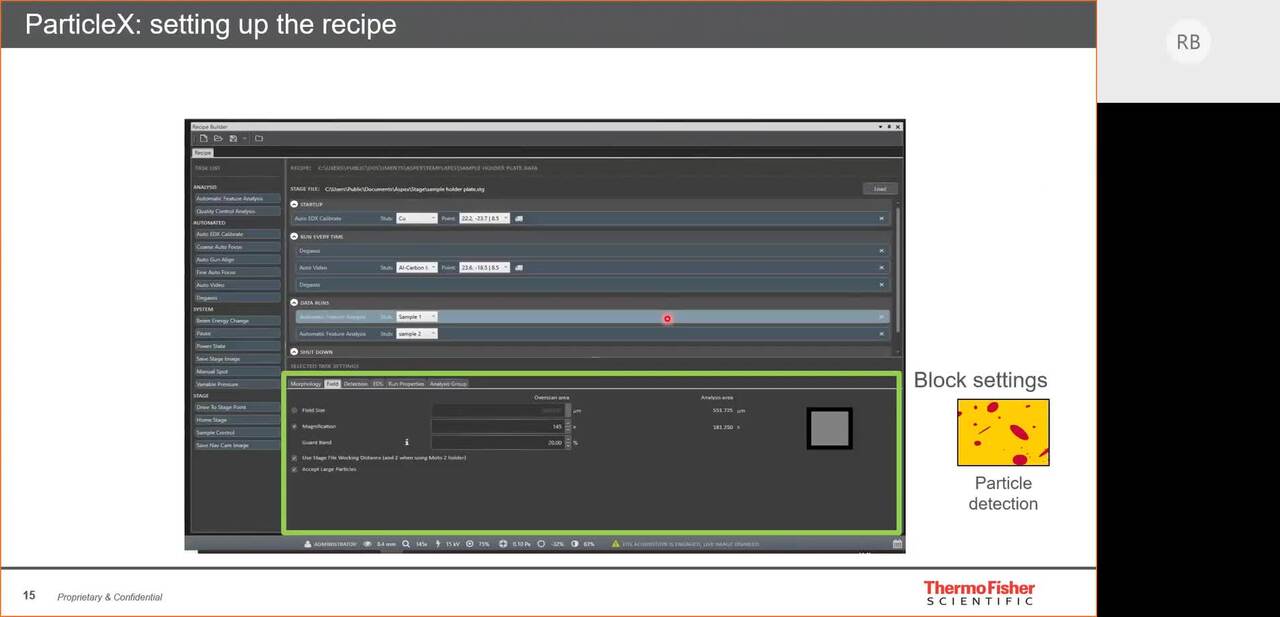The width and height of the screenshot is (1280, 617).
Task: Click the Open recipe folder toolbar icon
Action: tap(218, 138)
